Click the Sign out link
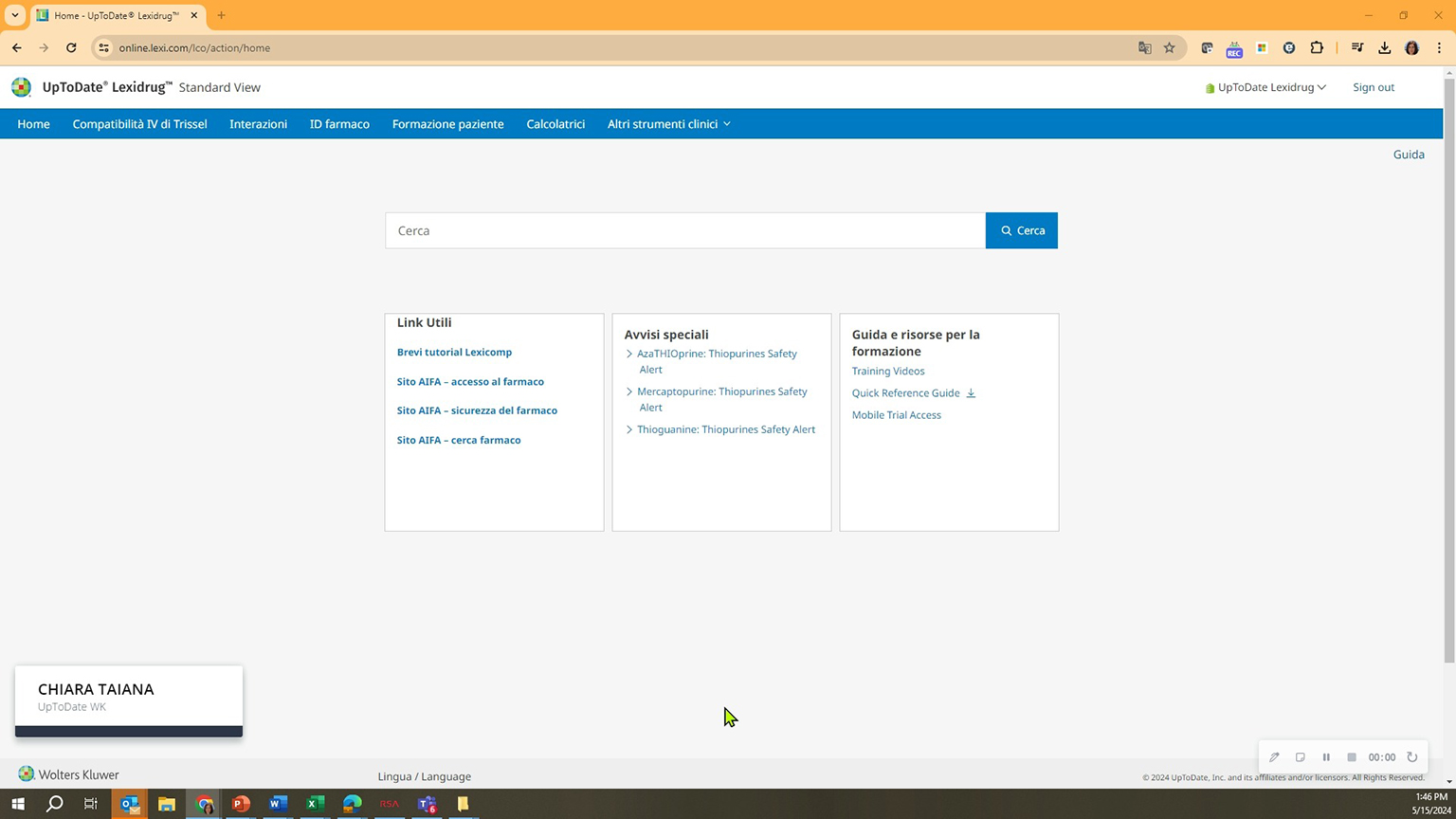Screen dimensions: 1456x819 coord(1373,87)
